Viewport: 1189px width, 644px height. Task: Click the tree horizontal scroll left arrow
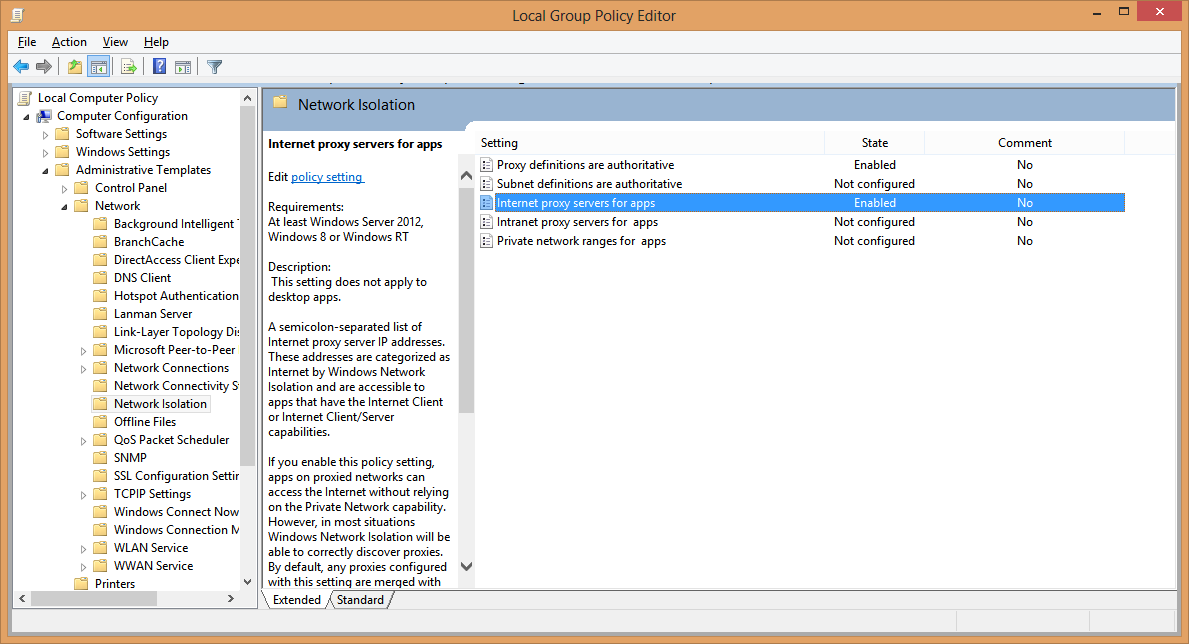(x=22, y=598)
